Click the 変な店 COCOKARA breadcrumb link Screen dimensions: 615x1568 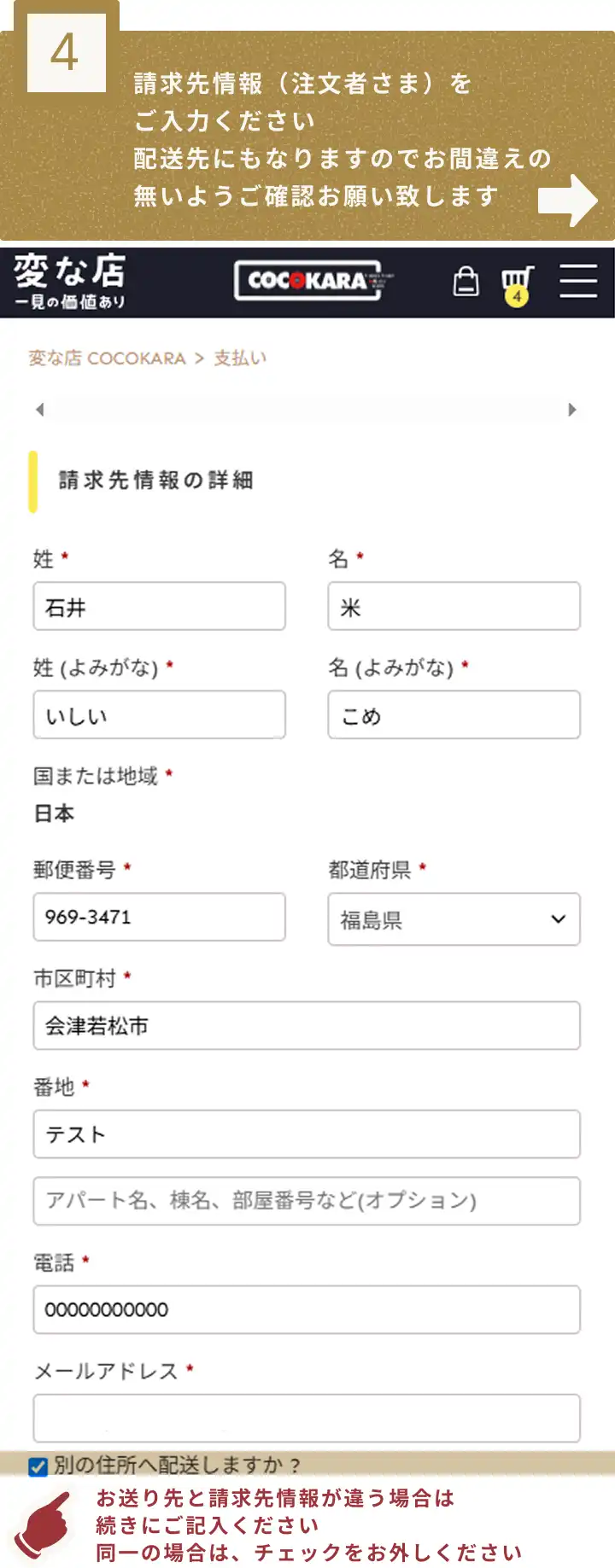point(107,358)
